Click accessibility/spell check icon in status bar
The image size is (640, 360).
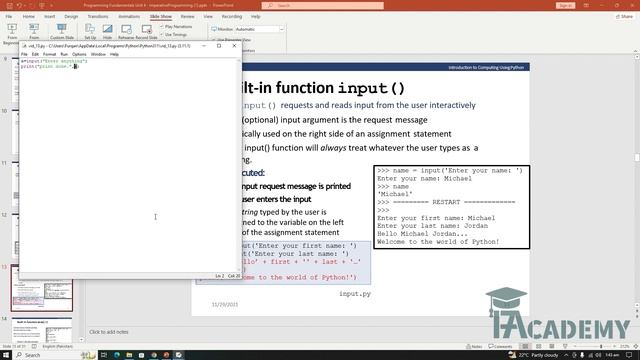point(34,346)
